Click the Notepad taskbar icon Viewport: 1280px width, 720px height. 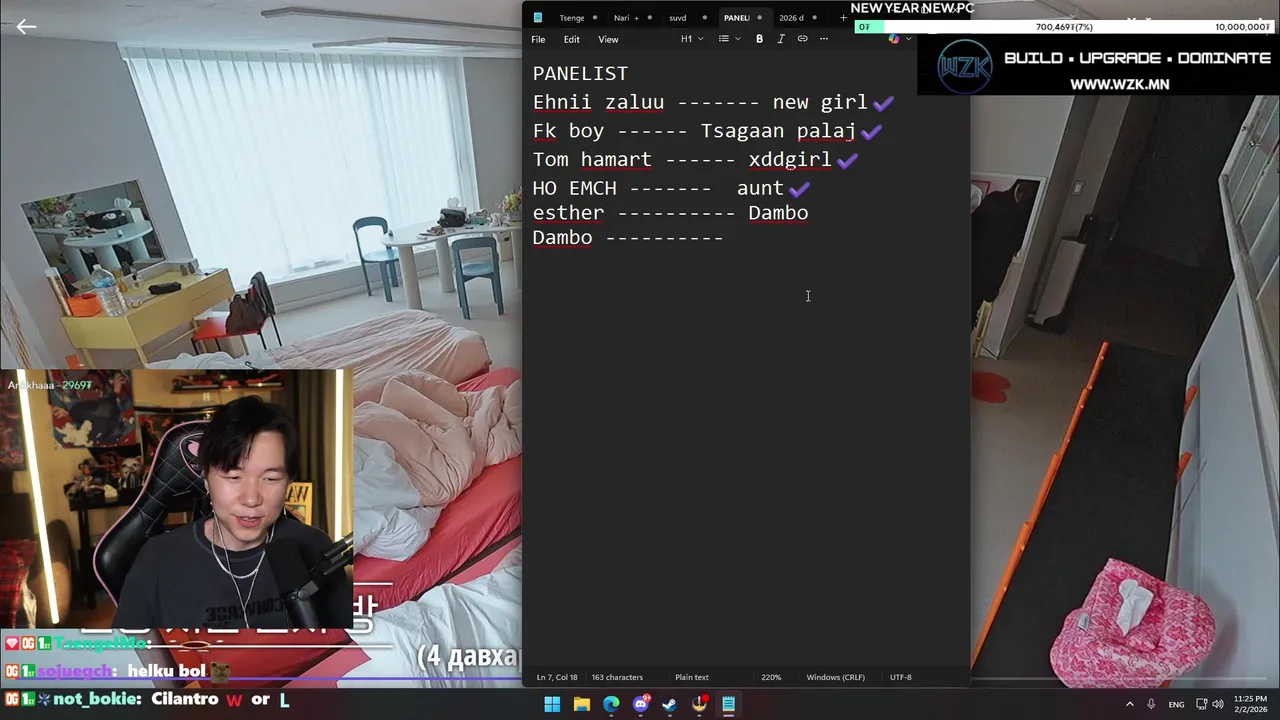coord(729,704)
